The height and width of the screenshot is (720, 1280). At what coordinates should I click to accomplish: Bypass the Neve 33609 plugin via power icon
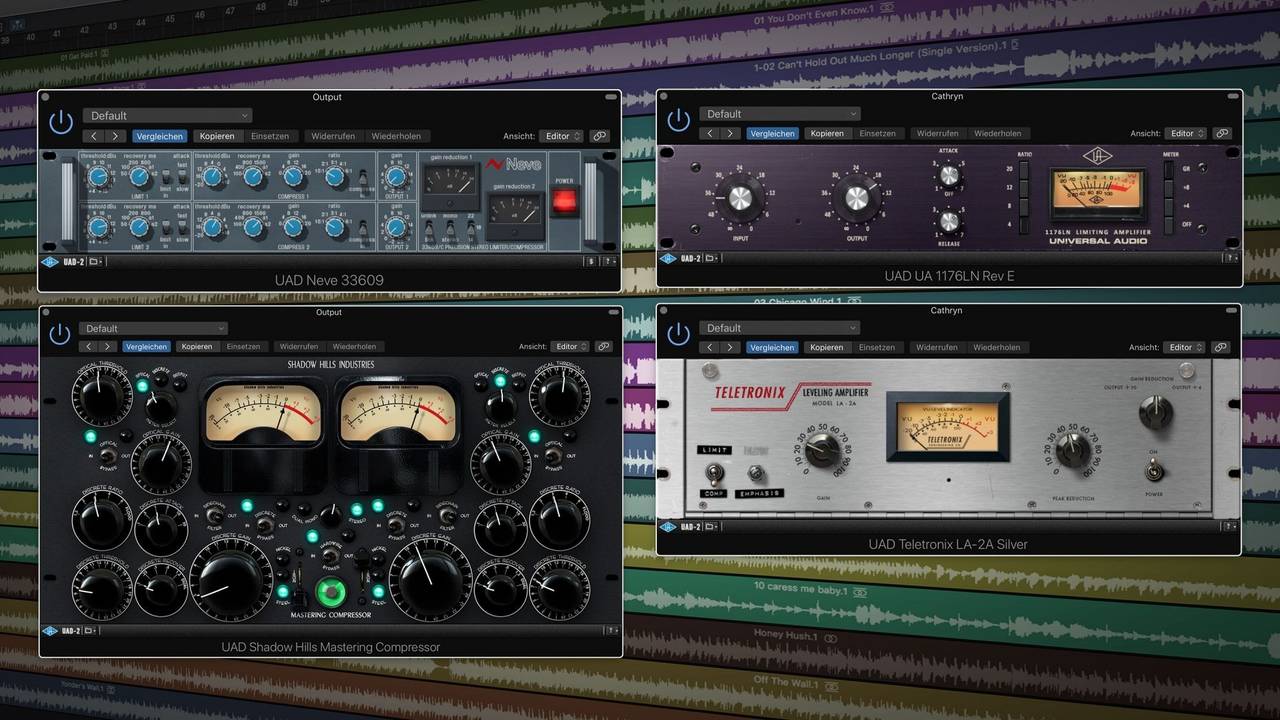61,122
